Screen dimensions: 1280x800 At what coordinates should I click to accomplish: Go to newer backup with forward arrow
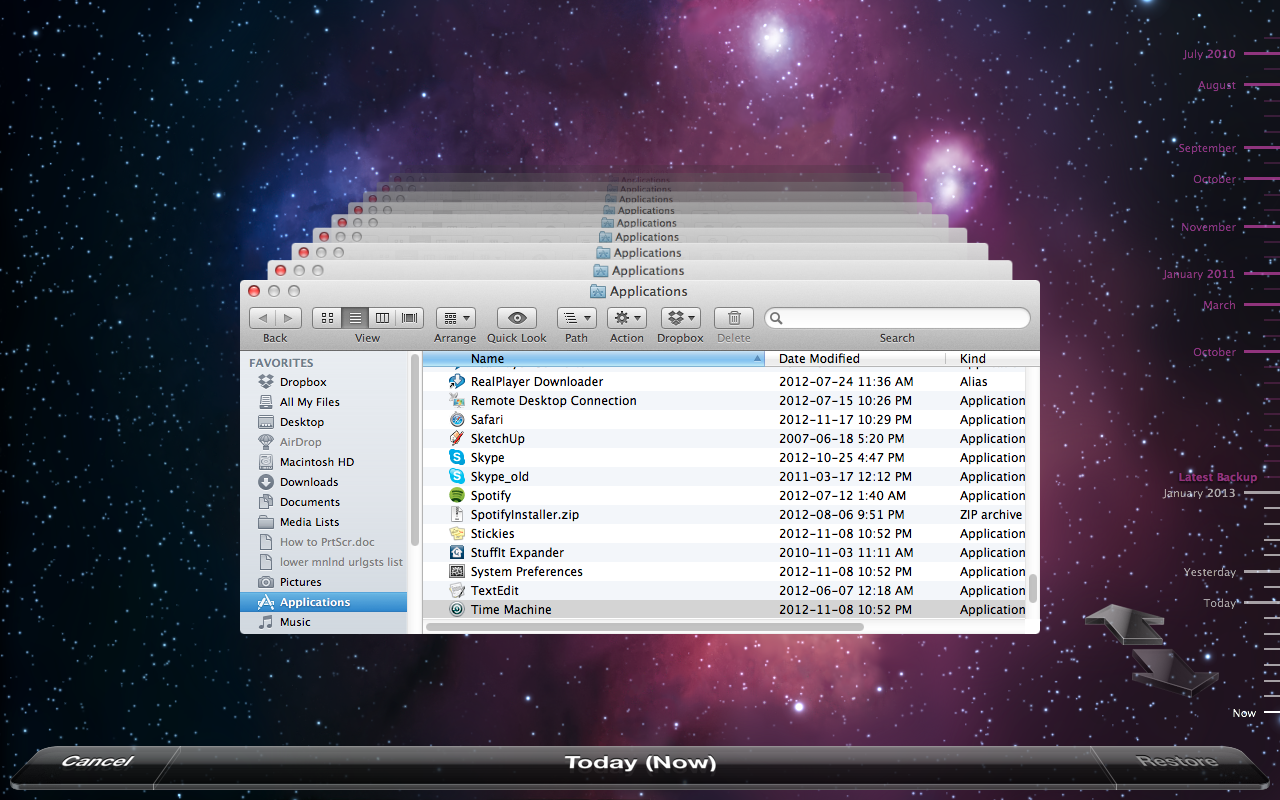[1176, 670]
